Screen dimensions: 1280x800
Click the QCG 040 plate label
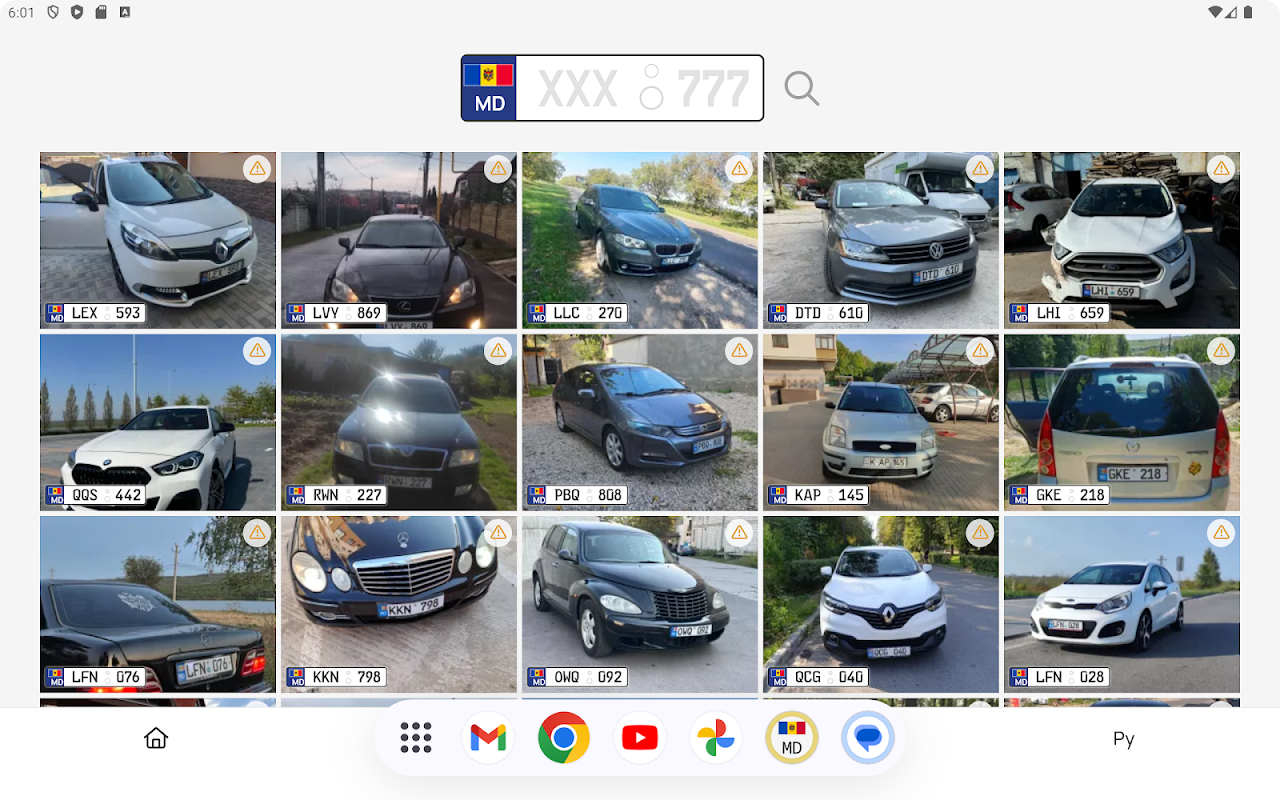coord(818,677)
